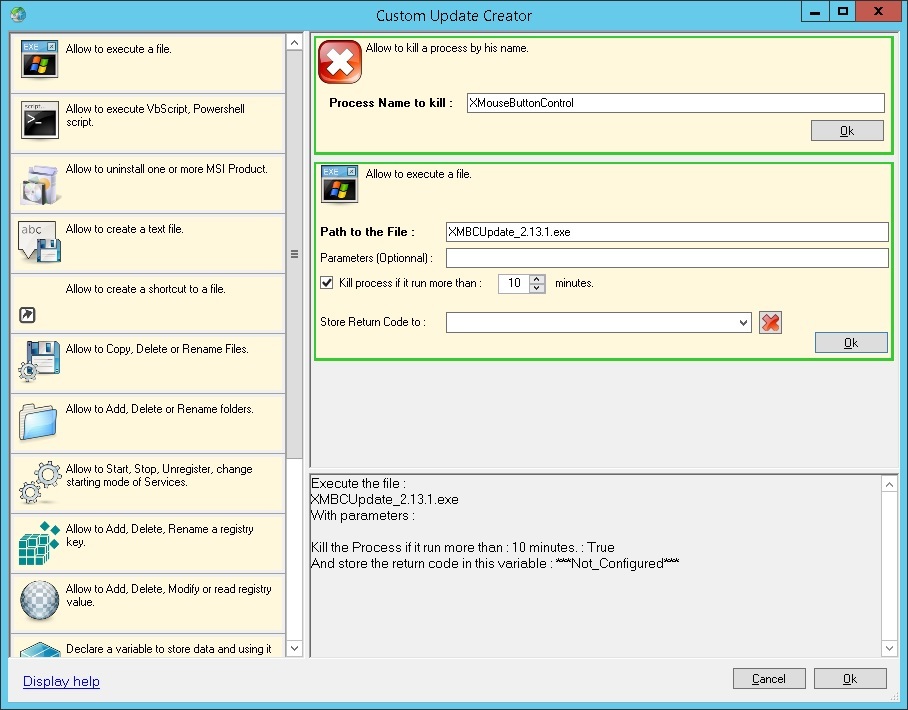908x710 pixels.
Task: Focus the Process Name to kill field
Action: [x=676, y=103]
